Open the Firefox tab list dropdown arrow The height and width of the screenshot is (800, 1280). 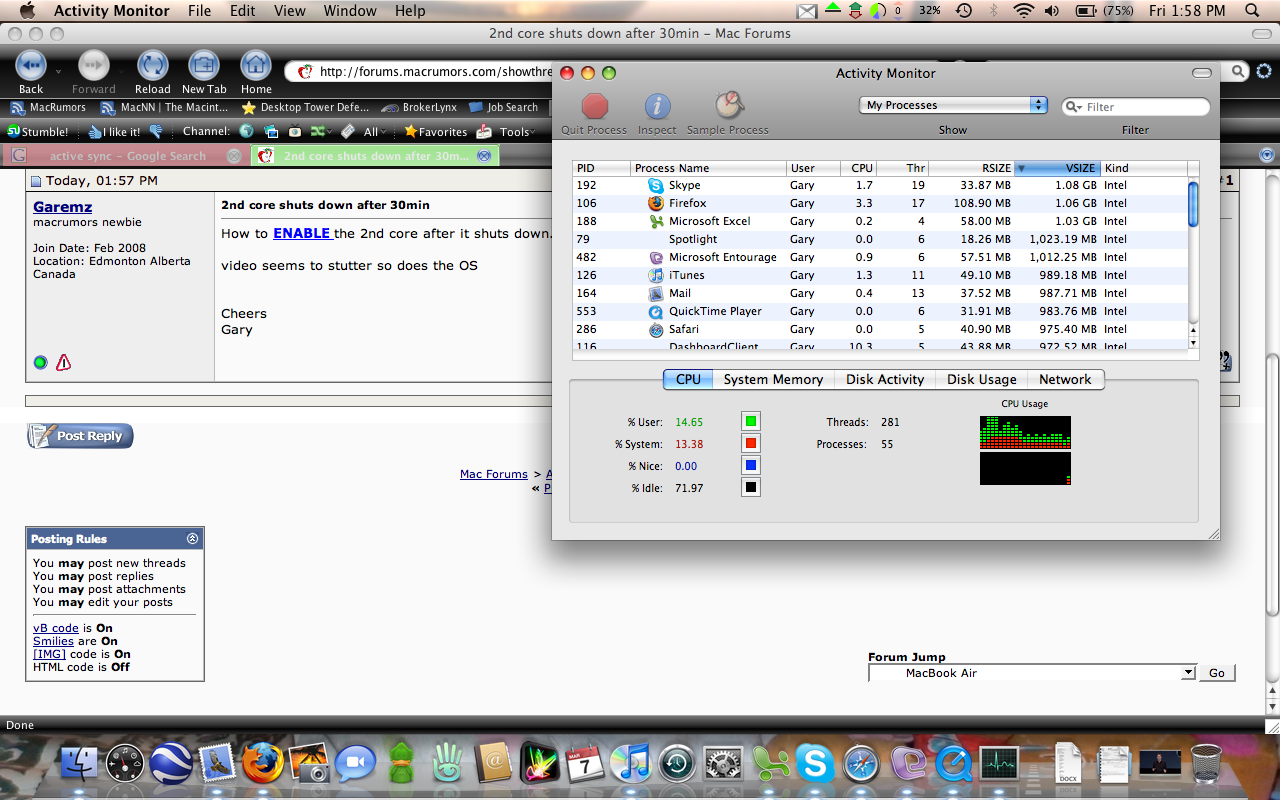[x=1267, y=155]
